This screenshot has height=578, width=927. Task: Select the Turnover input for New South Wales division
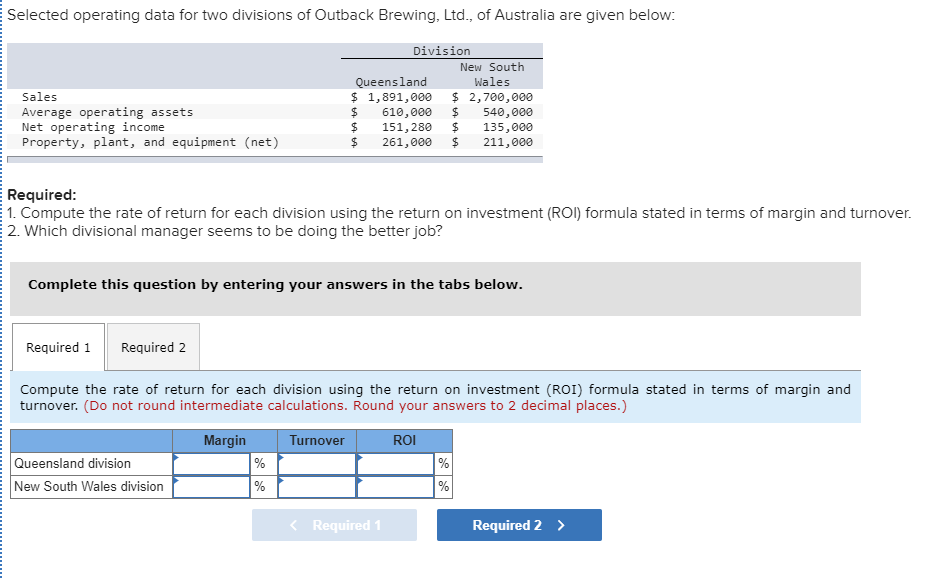tap(316, 486)
